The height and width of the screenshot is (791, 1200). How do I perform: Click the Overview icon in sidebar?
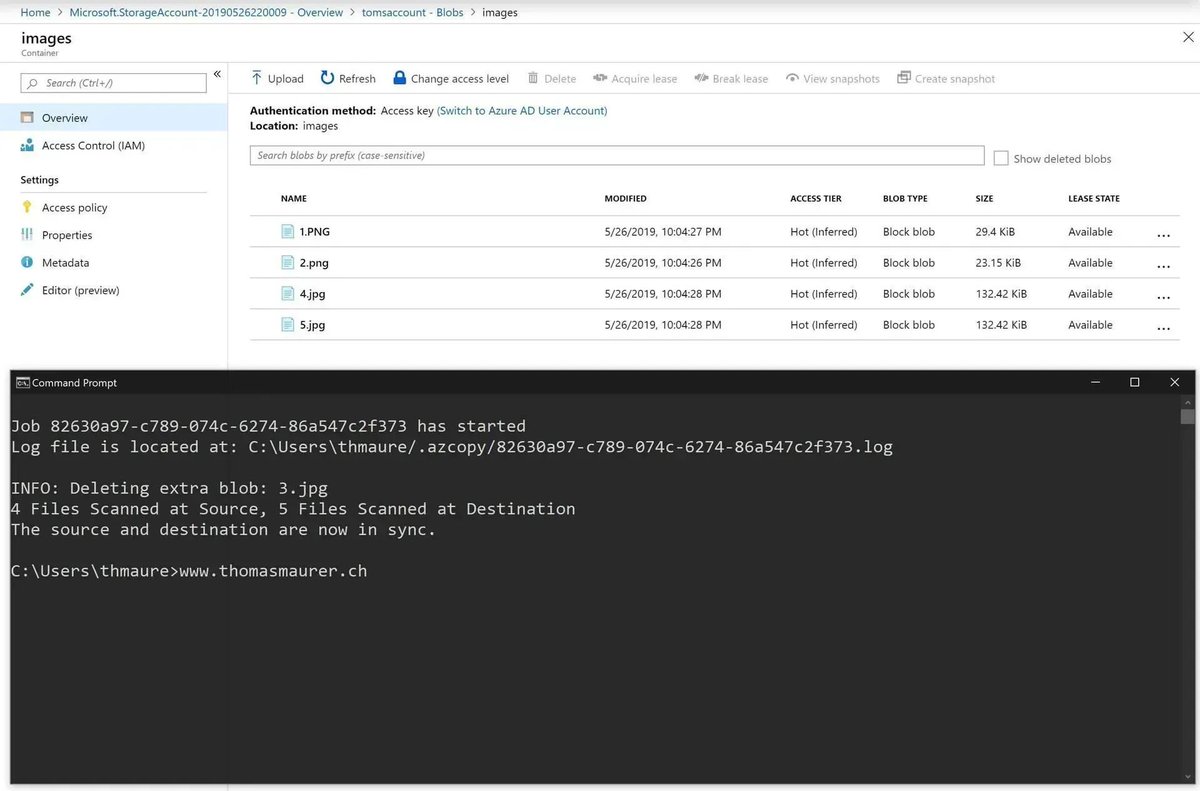coord(27,117)
